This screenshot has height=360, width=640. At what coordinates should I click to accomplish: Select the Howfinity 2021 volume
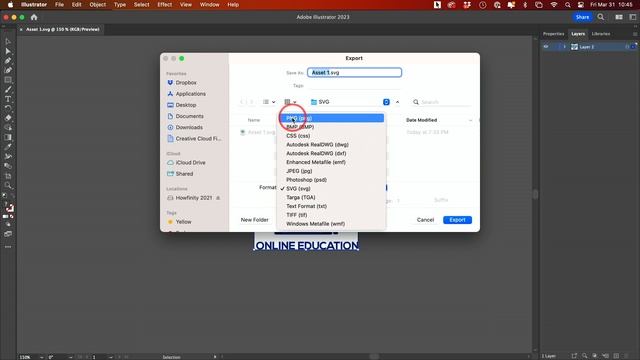point(190,198)
